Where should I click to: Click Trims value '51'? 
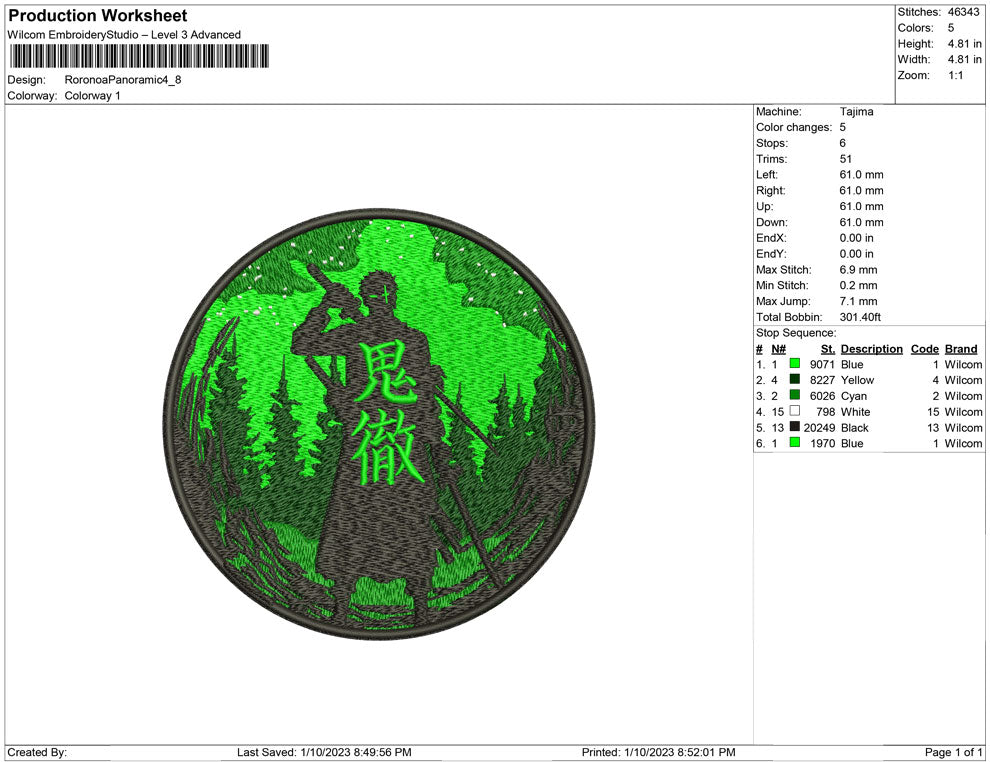coord(845,159)
